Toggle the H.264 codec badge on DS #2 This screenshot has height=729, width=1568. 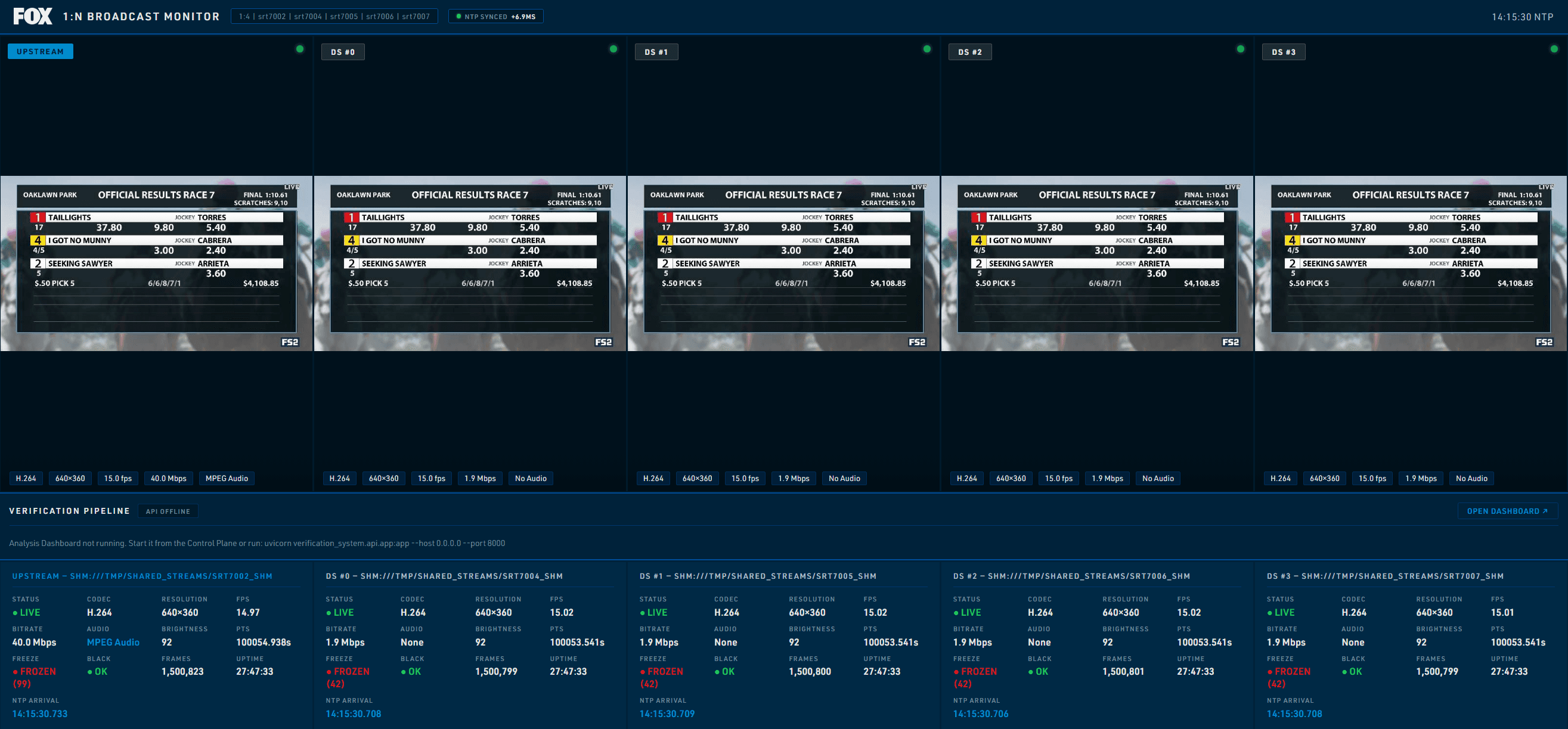[x=966, y=478]
